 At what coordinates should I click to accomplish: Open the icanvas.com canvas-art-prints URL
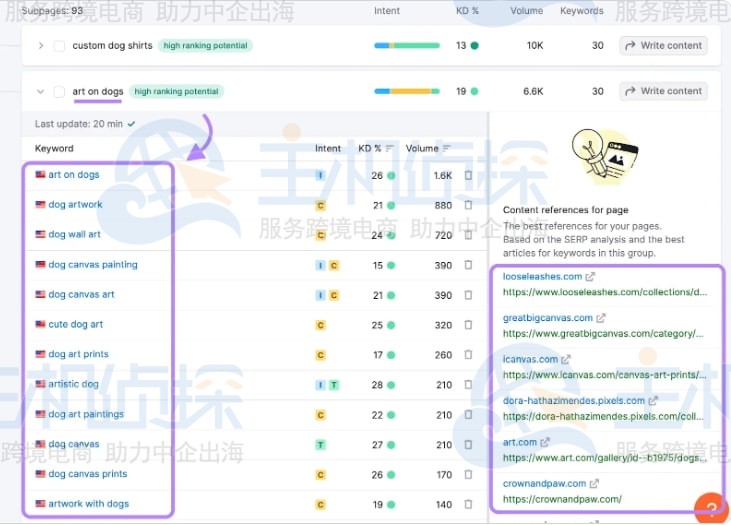click(x=604, y=375)
